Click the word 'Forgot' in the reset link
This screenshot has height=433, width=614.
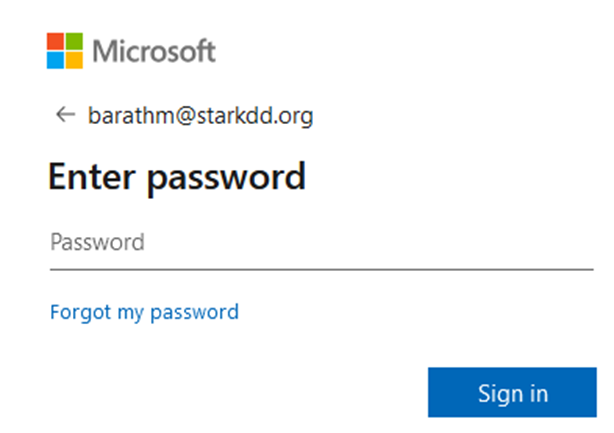pyautogui.click(x=81, y=312)
